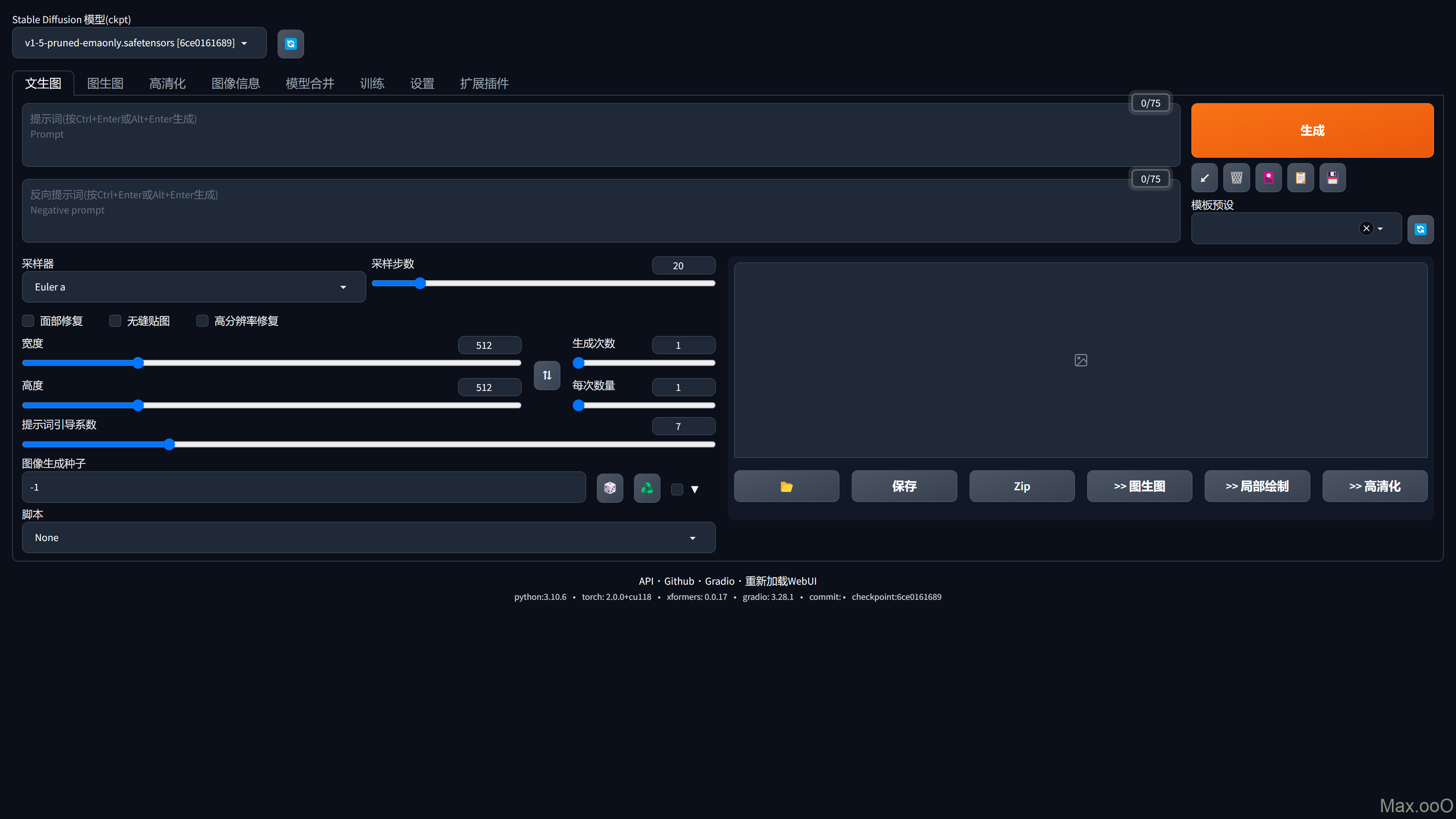Open the output folder with the folder button

click(786, 486)
